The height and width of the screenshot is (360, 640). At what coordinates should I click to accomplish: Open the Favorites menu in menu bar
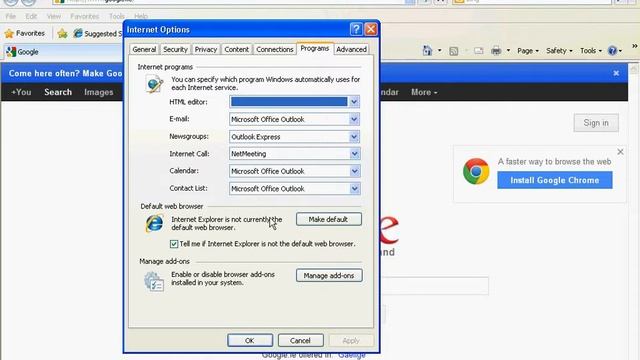point(84,16)
